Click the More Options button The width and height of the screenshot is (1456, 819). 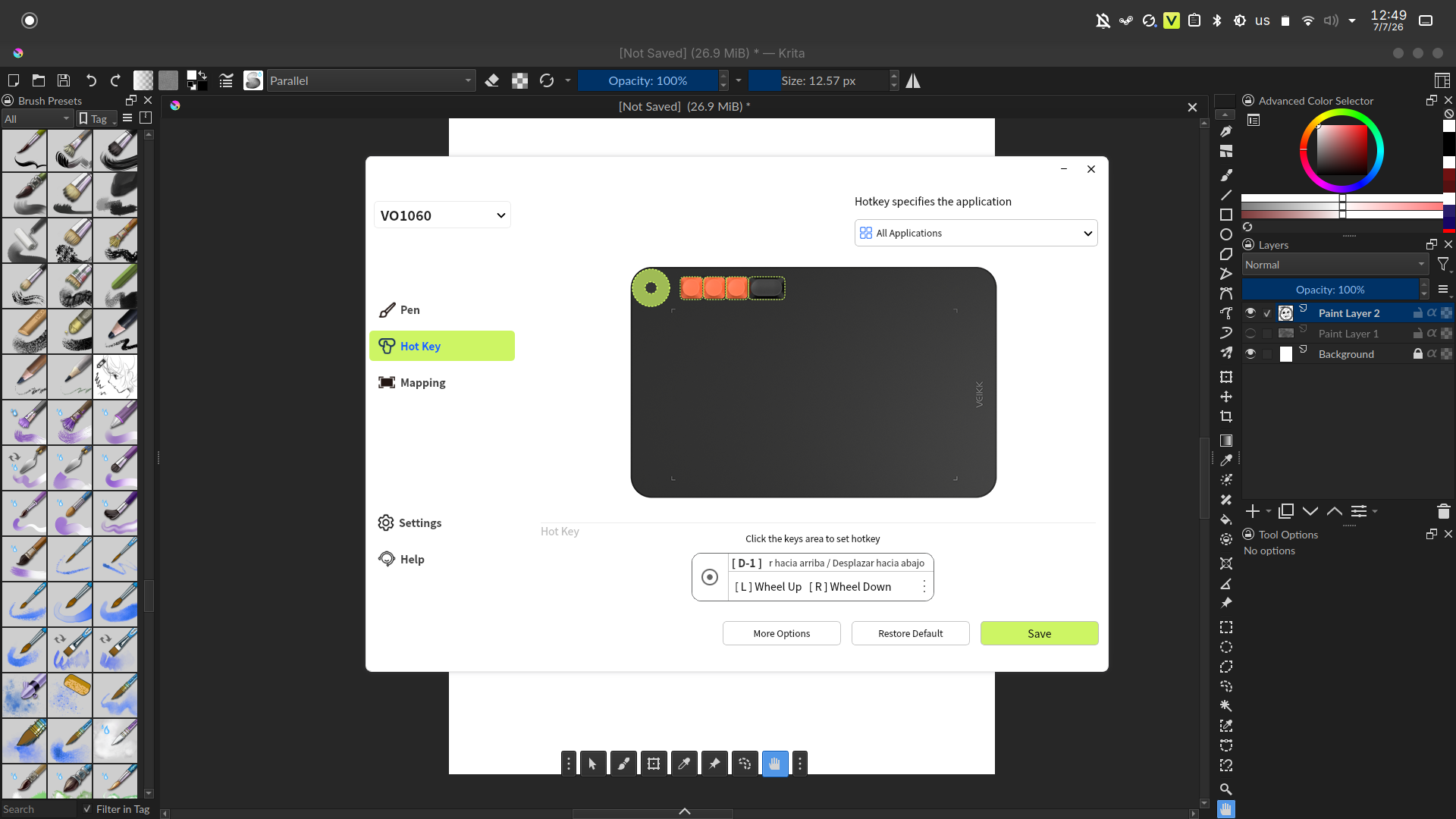click(782, 633)
